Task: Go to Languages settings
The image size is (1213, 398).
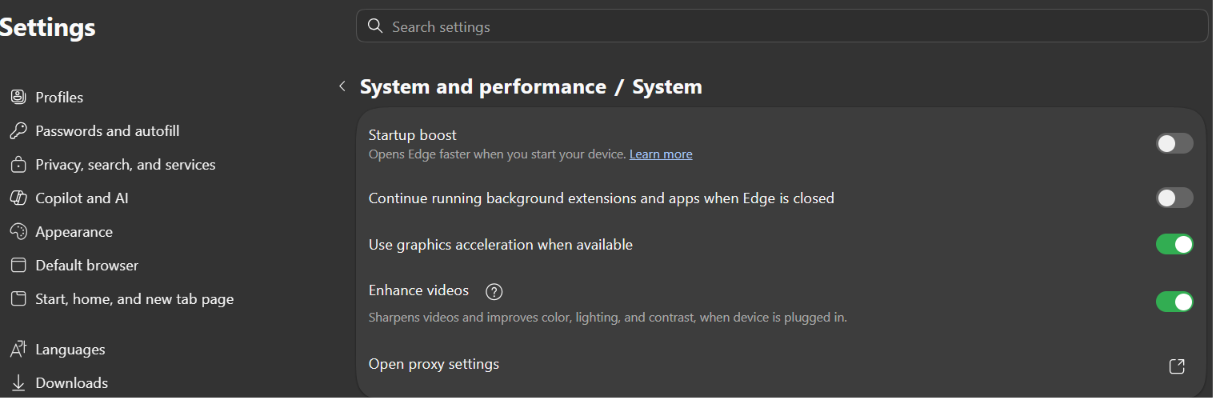Action: point(70,349)
